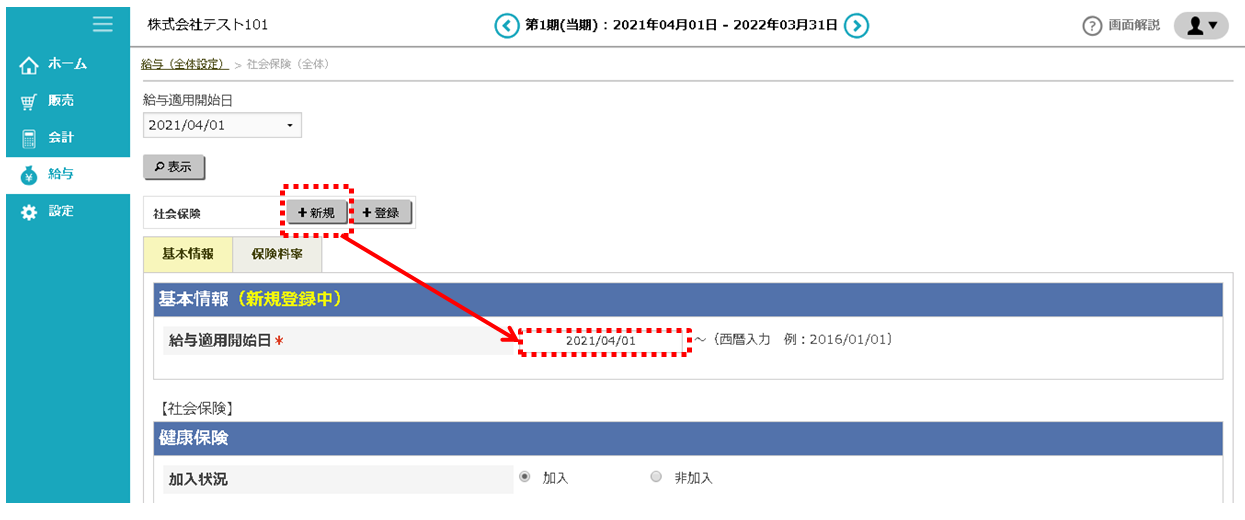Click the 新規 button
1245x520 pixels.
pyautogui.click(x=317, y=212)
